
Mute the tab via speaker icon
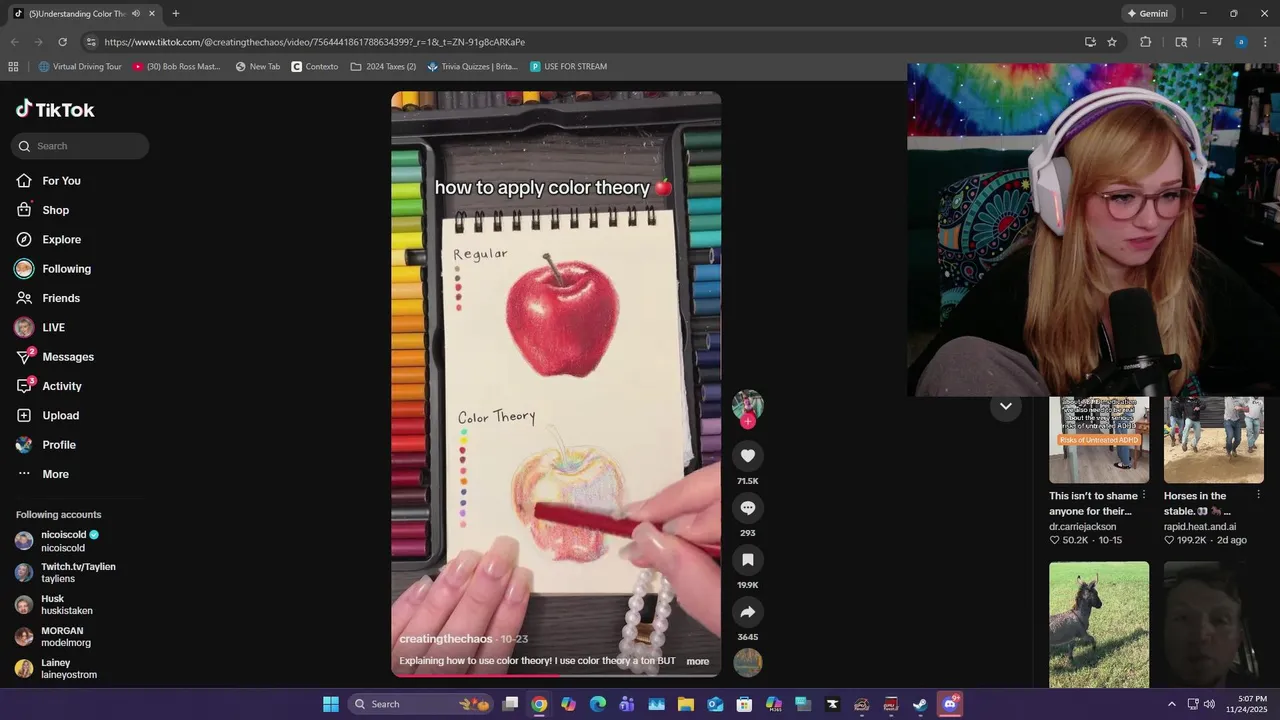pos(136,13)
